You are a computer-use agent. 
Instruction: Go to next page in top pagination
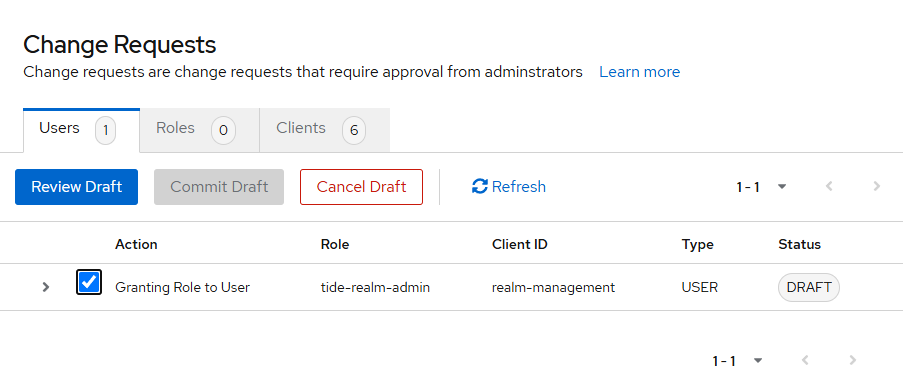pos(877,186)
